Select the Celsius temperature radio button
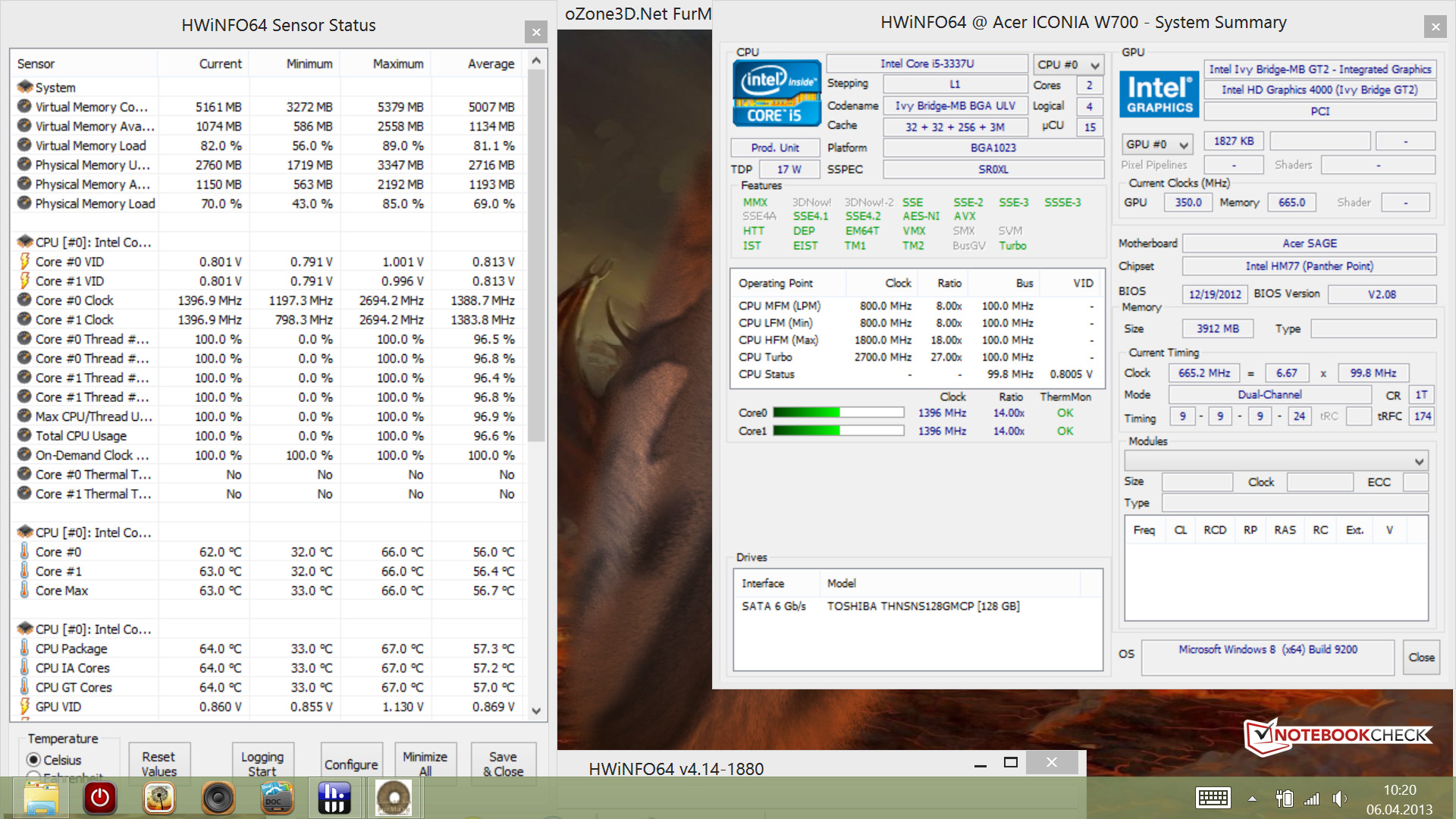The width and height of the screenshot is (1456, 819). (33, 760)
